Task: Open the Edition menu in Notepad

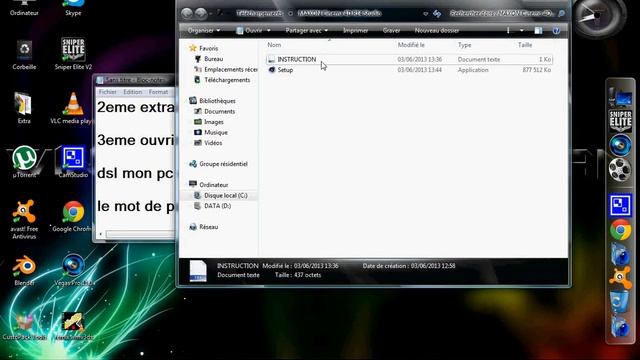Action: click(x=133, y=92)
